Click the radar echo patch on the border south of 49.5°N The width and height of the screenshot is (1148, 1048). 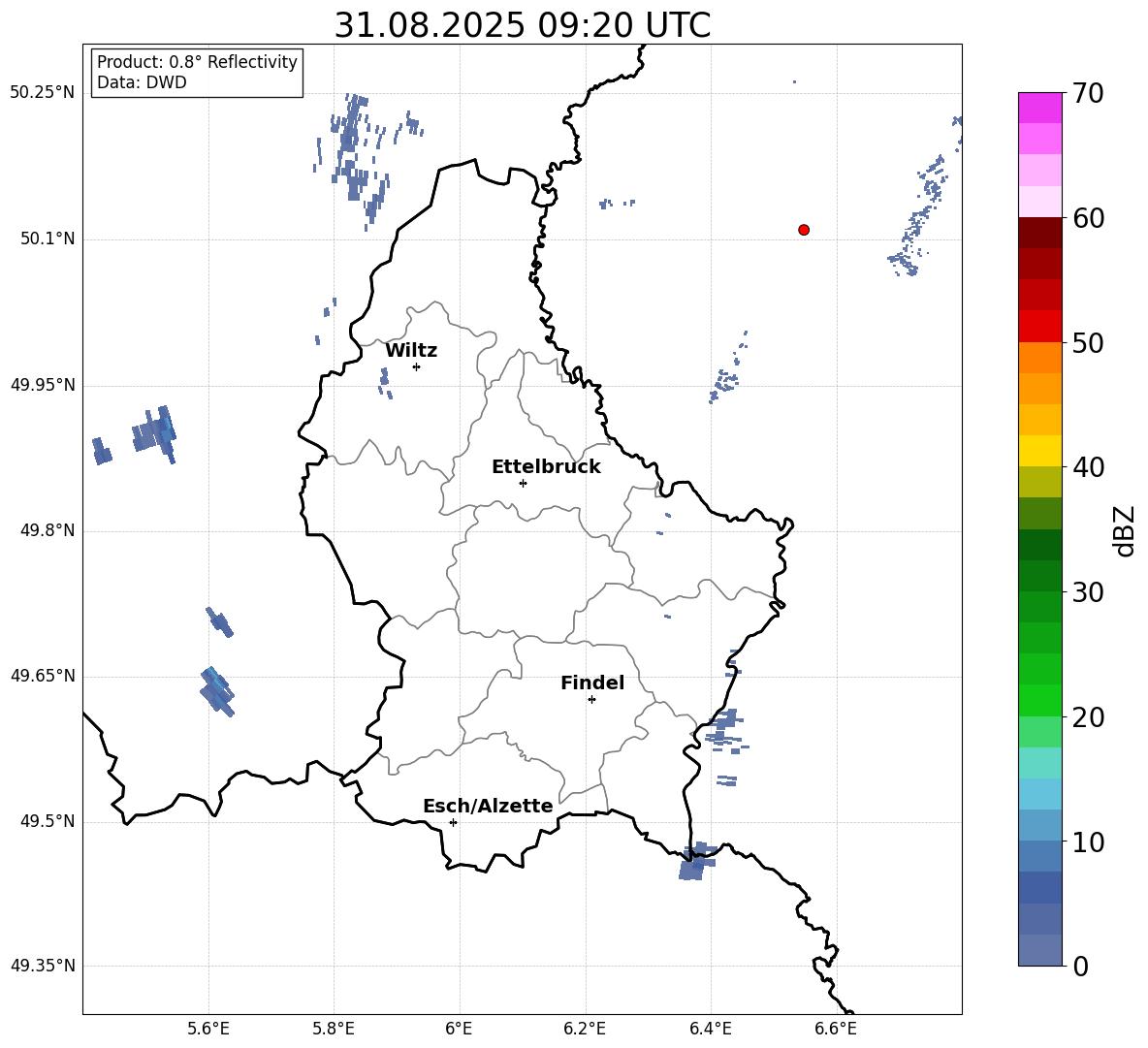pyautogui.click(x=696, y=862)
